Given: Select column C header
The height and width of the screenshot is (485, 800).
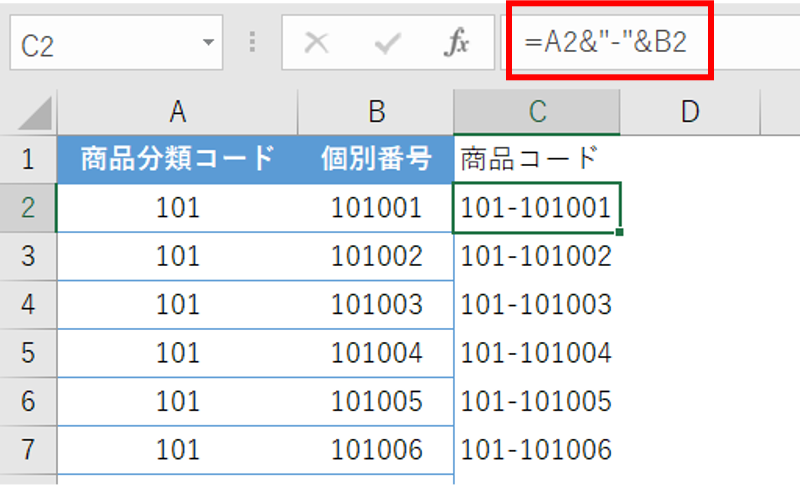Looking at the screenshot, I should tap(537, 111).
